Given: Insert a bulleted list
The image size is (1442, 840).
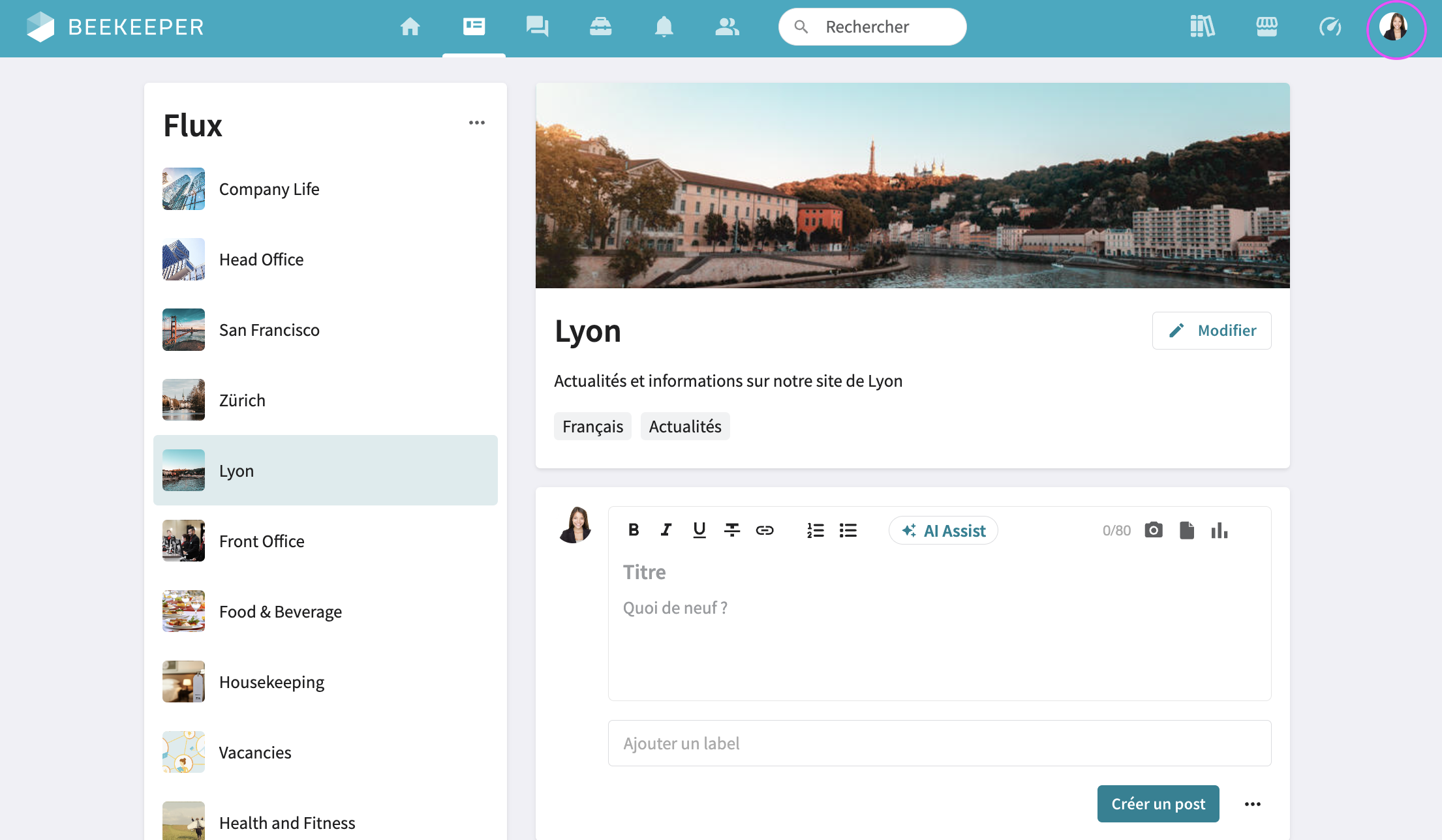Looking at the screenshot, I should (x=848, y=530).
